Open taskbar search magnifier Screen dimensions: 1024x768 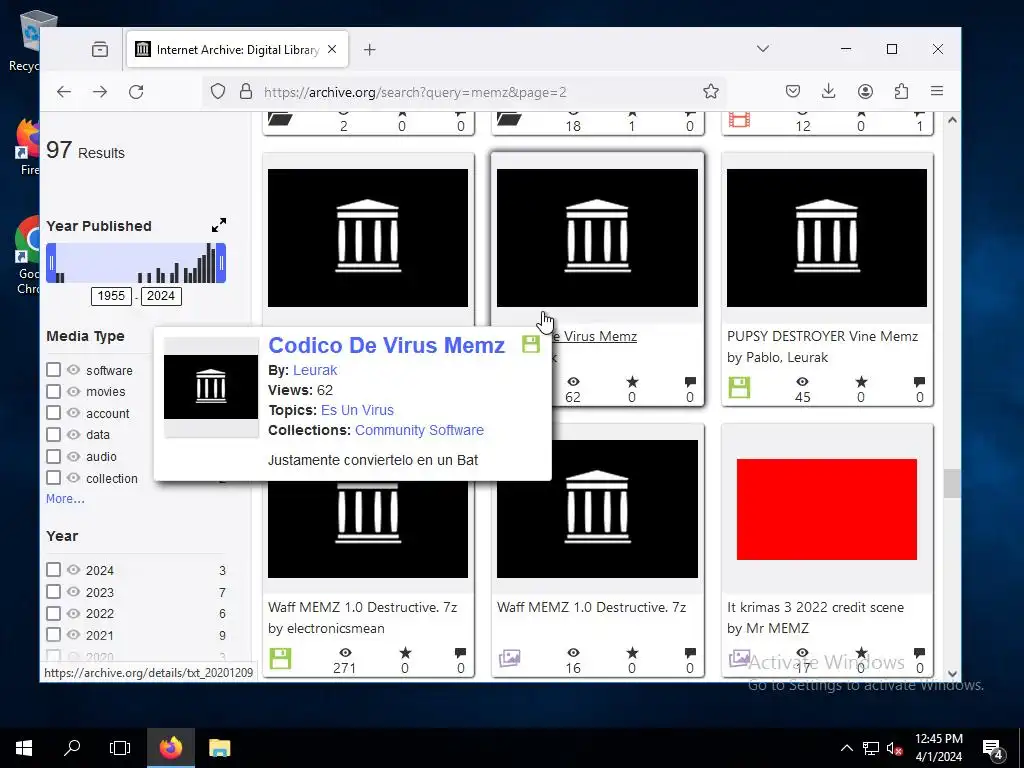pos(72,748)
